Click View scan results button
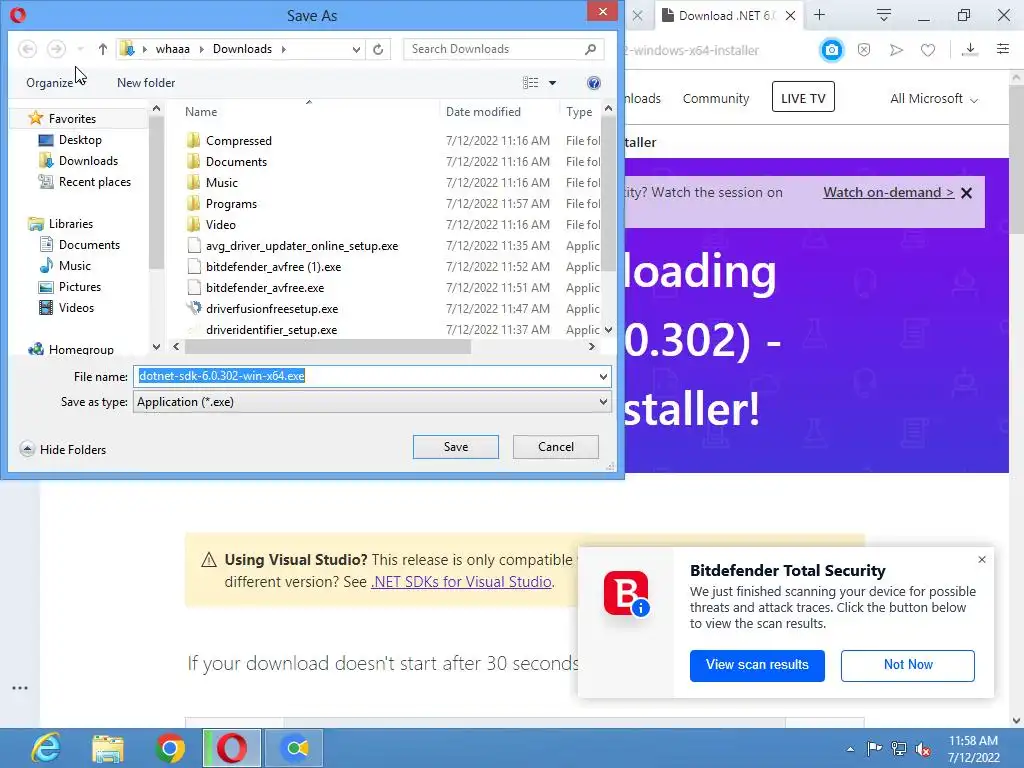The height and width of the screenshot is (768, 1024). pyautogui.click(x=757, y=665)
